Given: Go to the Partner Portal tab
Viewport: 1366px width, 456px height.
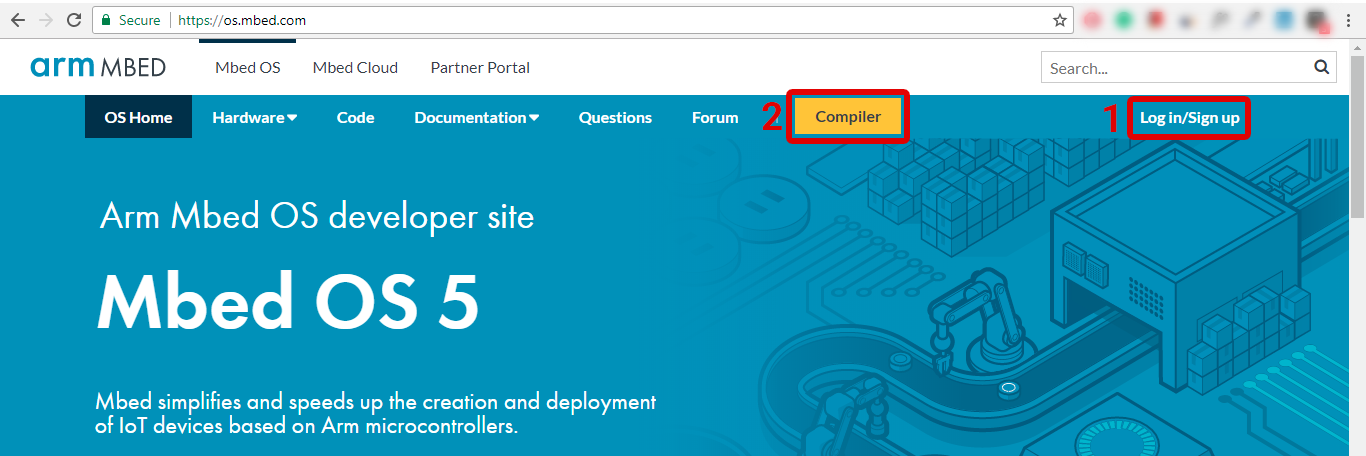Looking at the screenshot, I should point(480,68).
